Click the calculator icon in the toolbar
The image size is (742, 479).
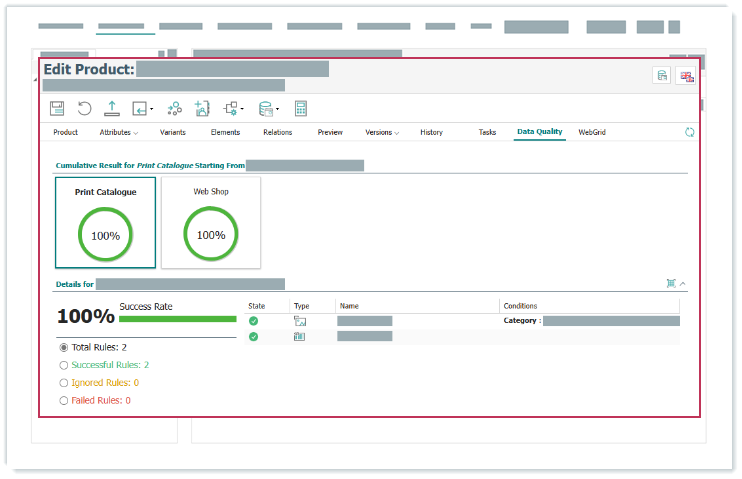[301, 108]
